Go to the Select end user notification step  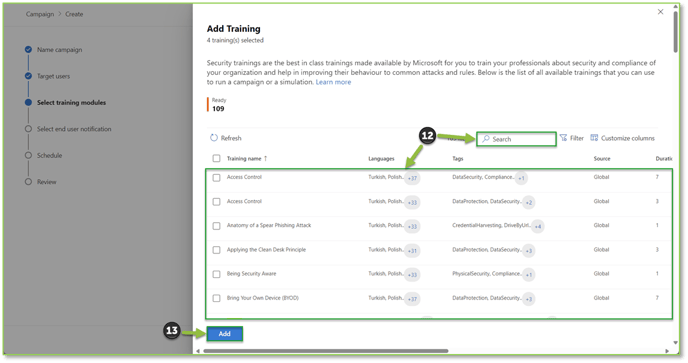pos(74,129)
